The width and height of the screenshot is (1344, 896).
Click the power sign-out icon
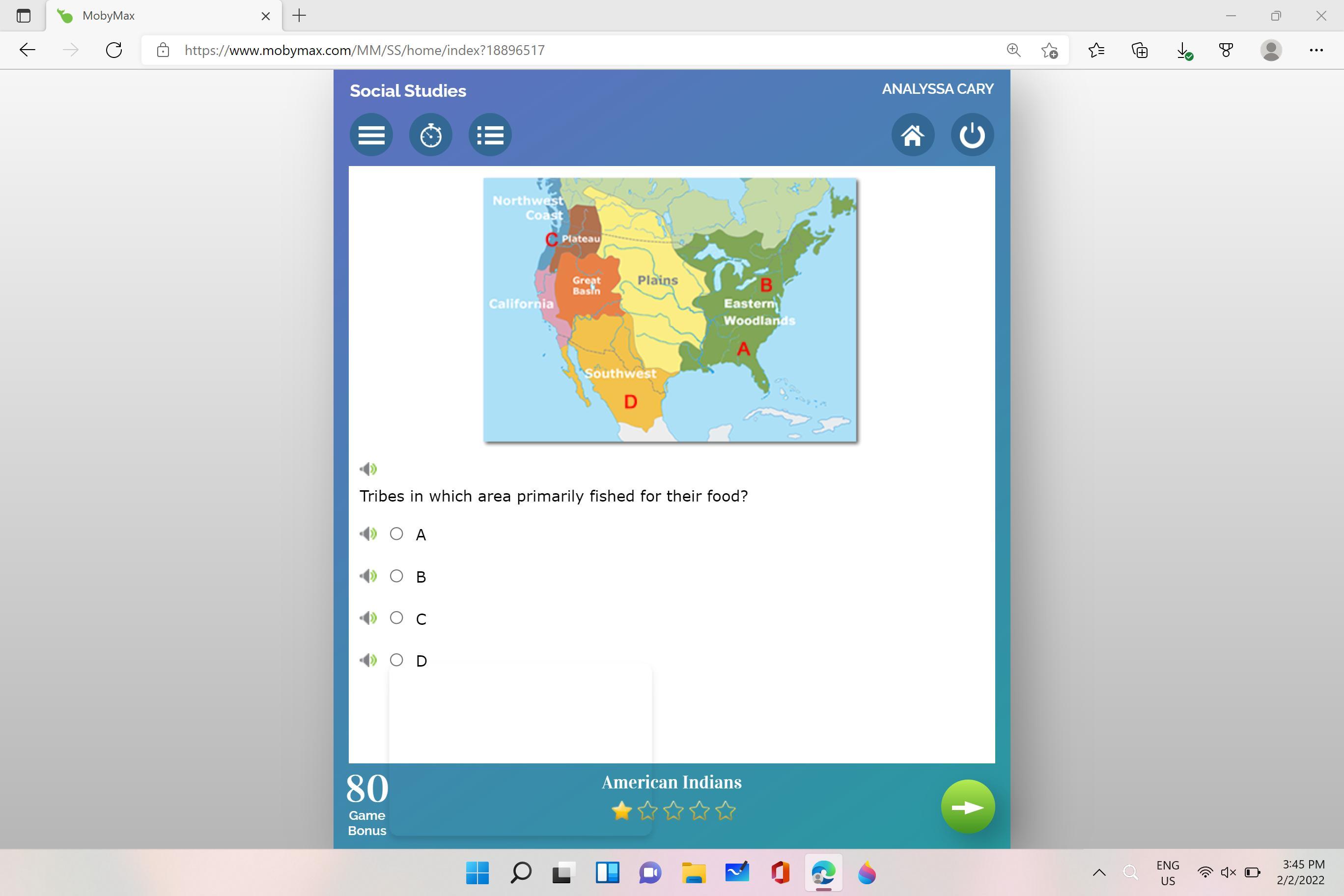point(972,135)
